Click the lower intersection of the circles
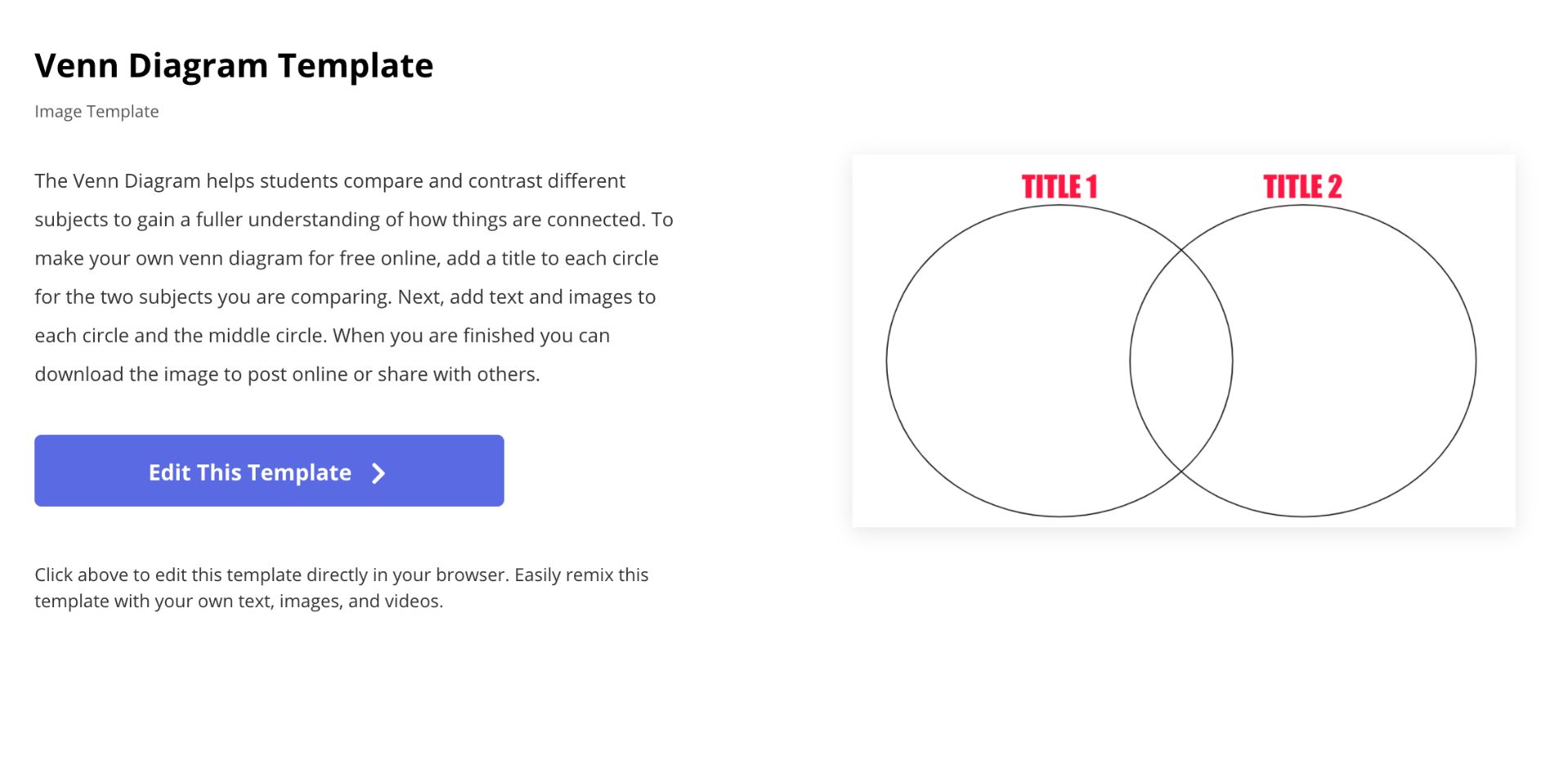The height and width of the screenshot is (777, 1568). tap(1182, 472)
